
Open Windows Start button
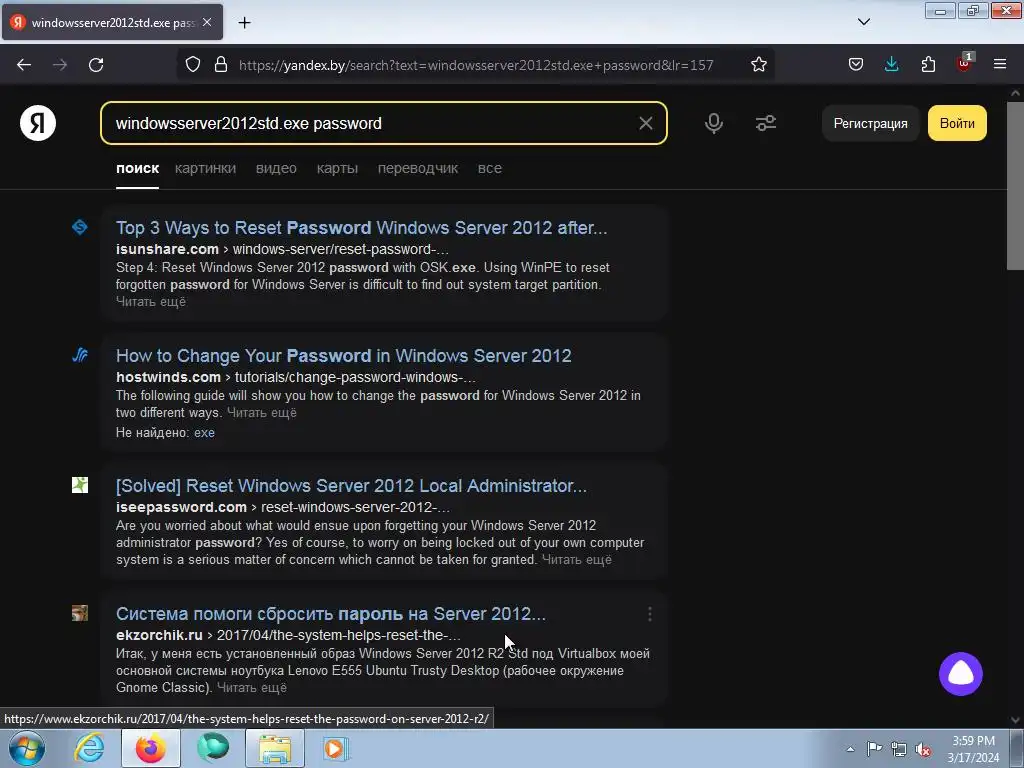(x=27, y=748)
